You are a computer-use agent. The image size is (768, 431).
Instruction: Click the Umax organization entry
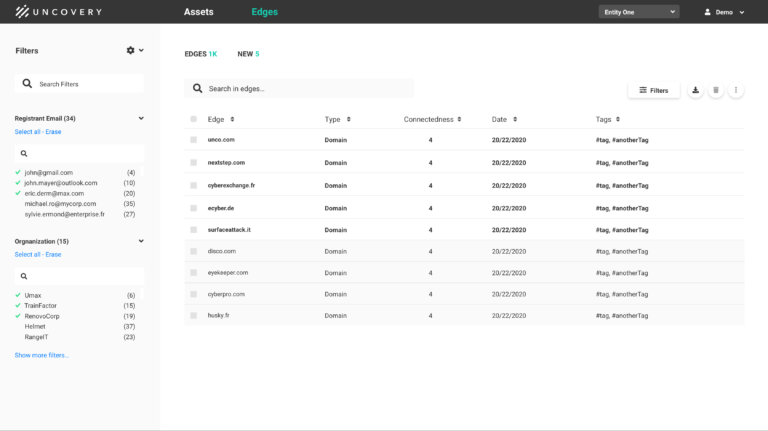coord(33,295)
